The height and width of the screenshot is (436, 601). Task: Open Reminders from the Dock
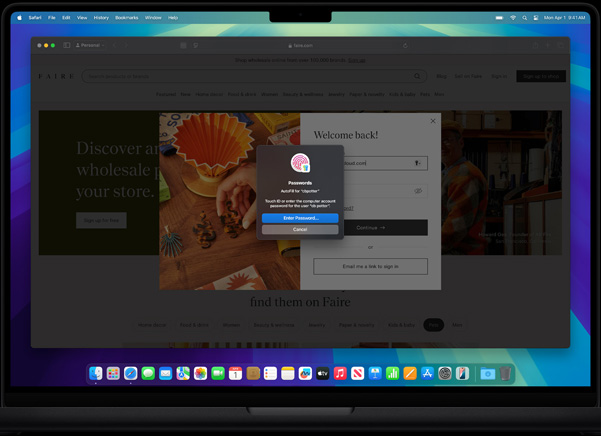270,373
